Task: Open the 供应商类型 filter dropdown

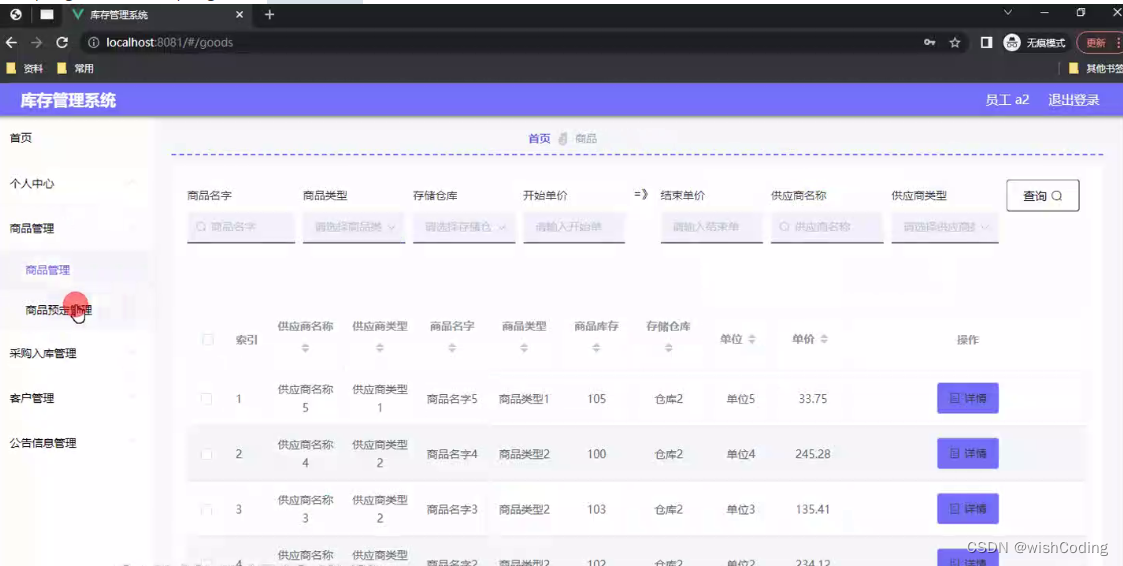Action: click(x=945, y=226)
